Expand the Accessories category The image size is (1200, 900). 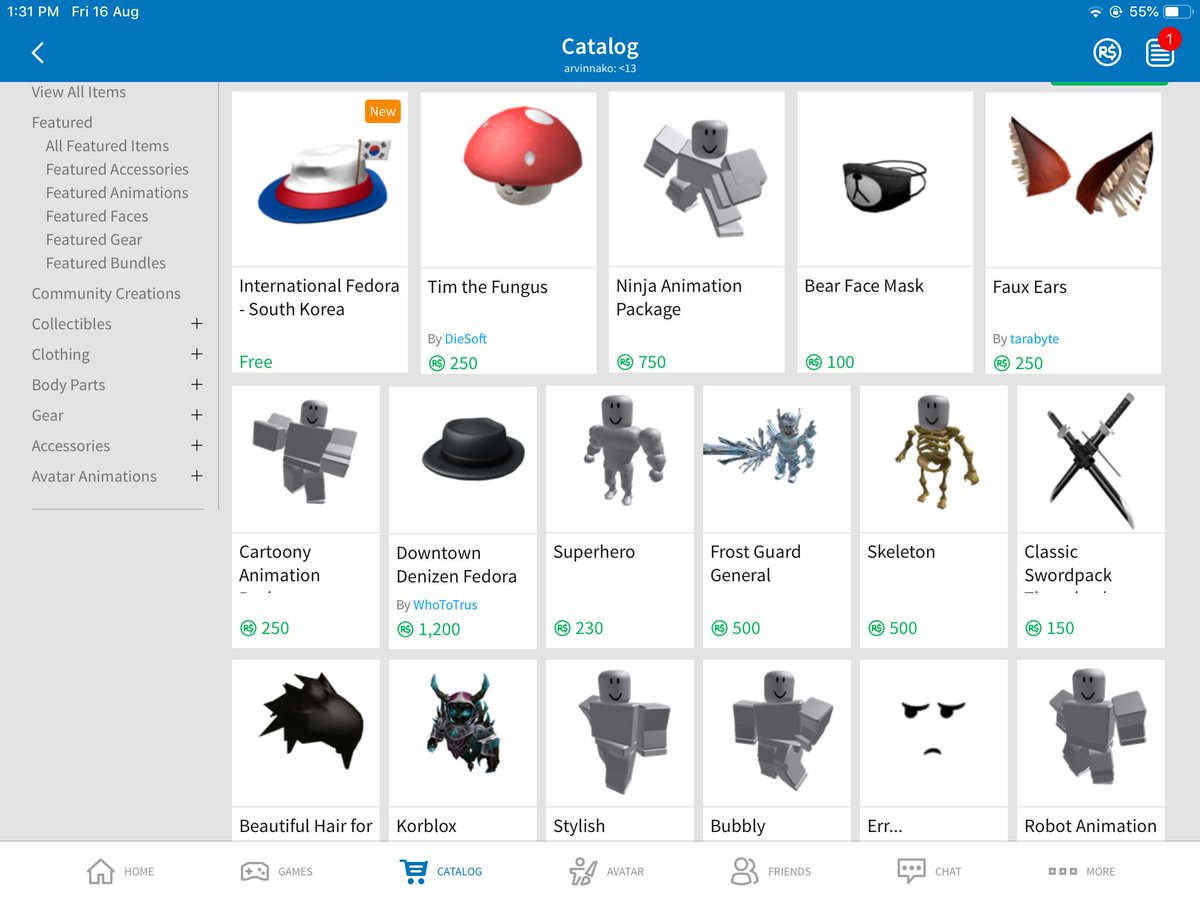click(x=197, y=446)
